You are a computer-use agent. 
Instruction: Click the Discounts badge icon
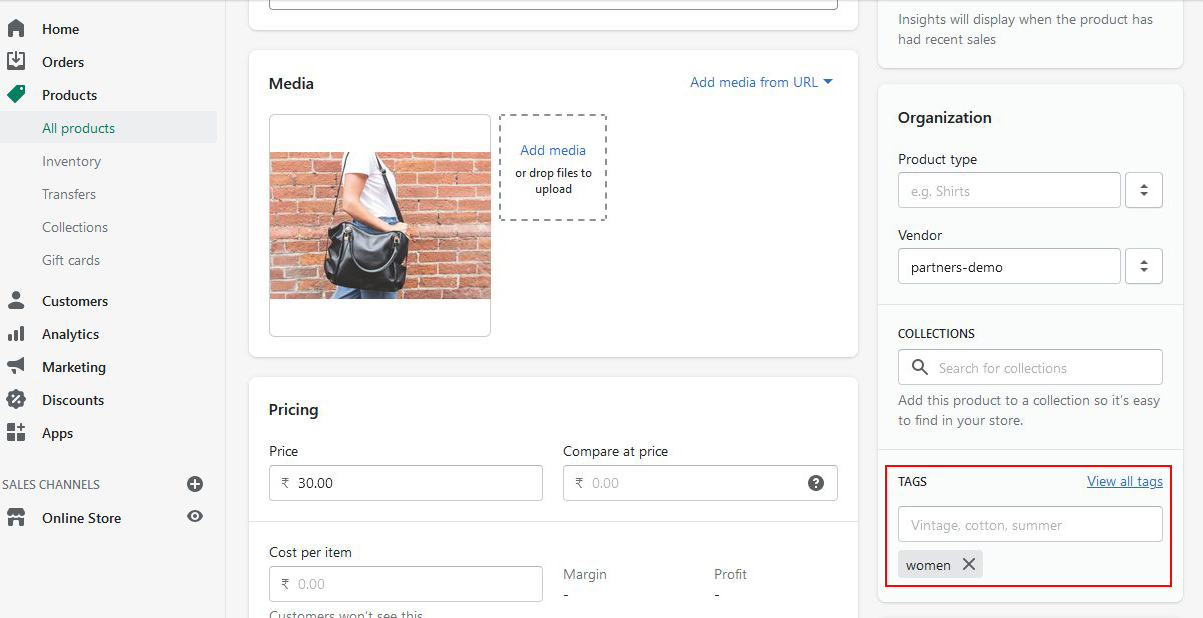[x=16, y=400]
